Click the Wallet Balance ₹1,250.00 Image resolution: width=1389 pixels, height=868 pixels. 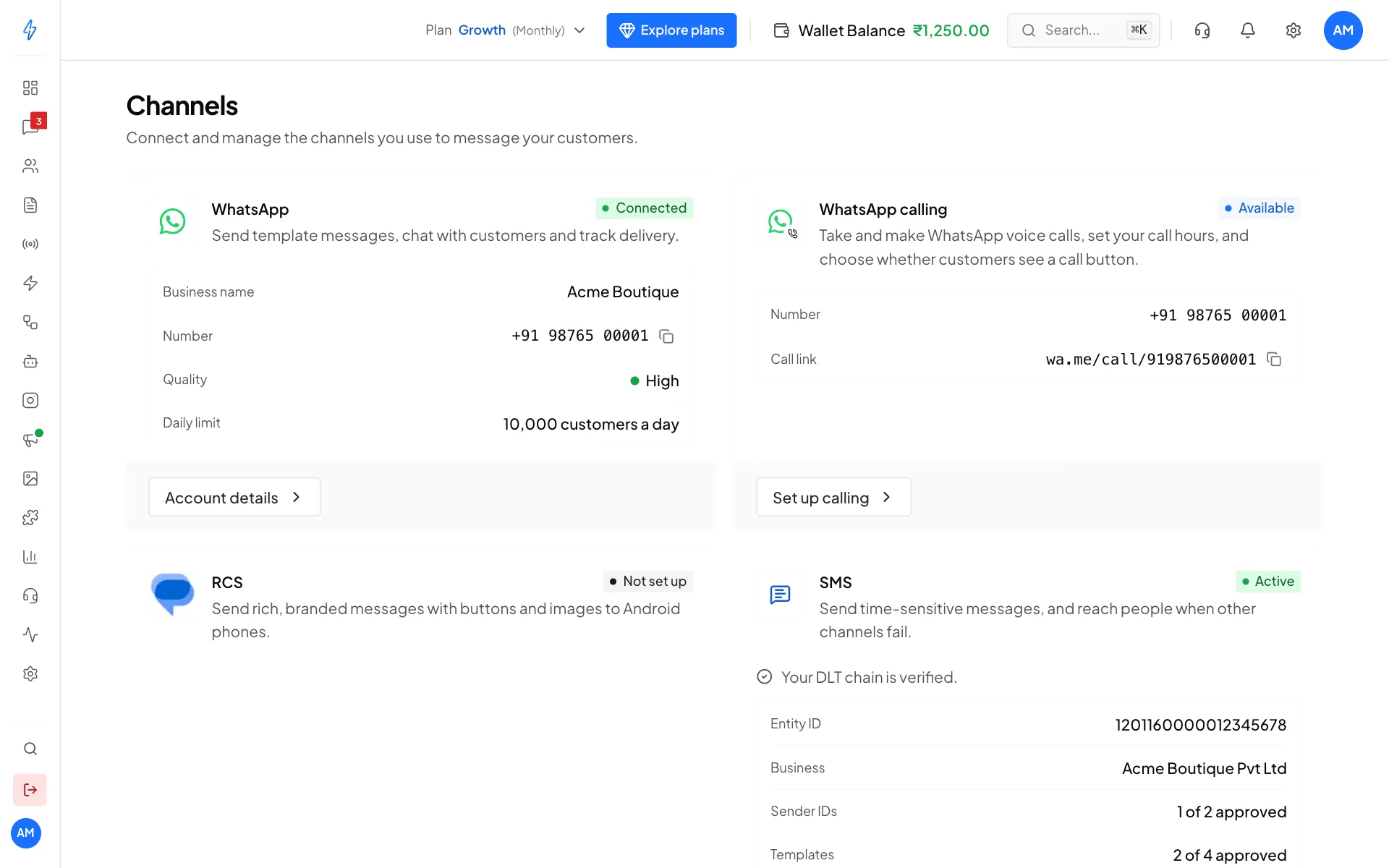tap(881, 30)
